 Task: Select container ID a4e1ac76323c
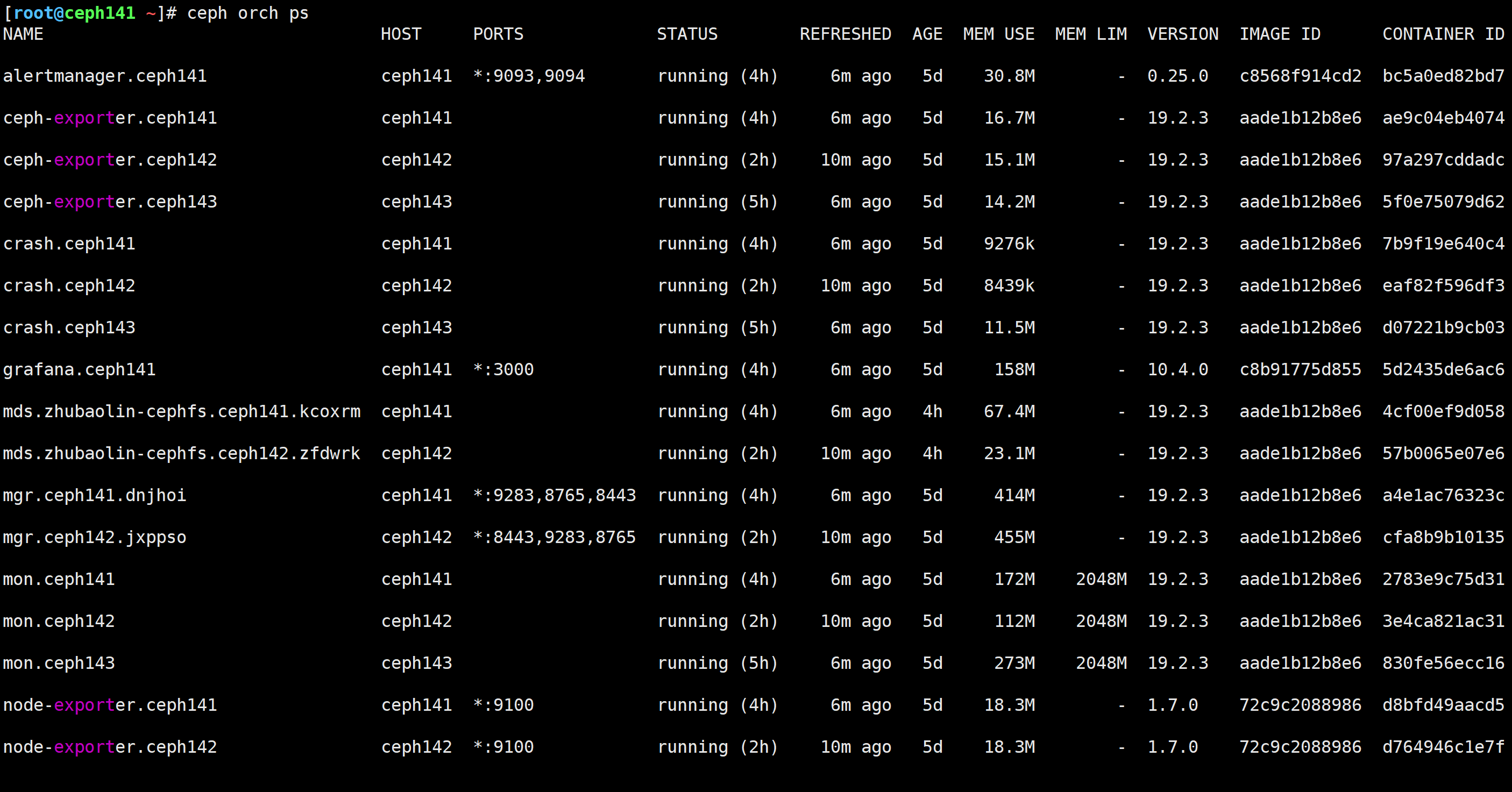click(1443, 495)
